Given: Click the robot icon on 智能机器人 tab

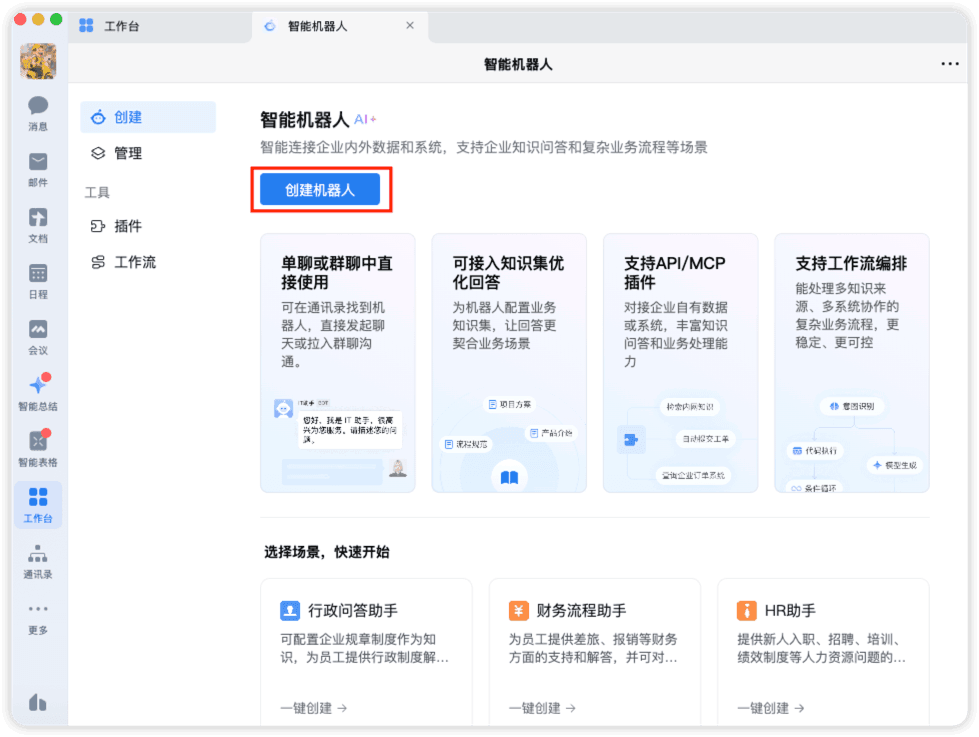Looking at the screenshot, I should [x=270, y=26].
